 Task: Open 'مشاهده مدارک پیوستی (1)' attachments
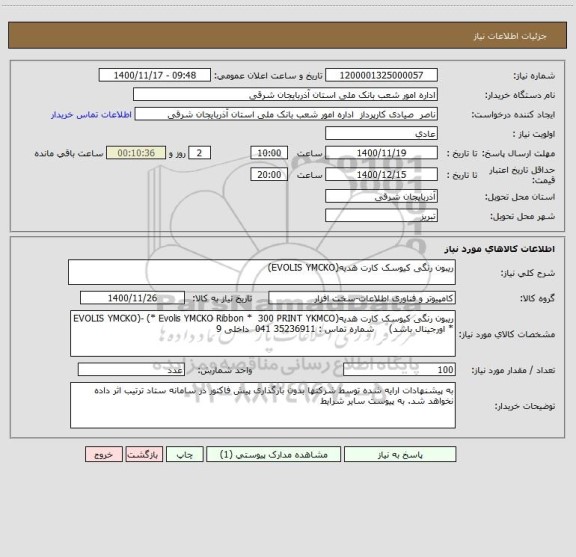pyautogui.click(x=274, y=454)
